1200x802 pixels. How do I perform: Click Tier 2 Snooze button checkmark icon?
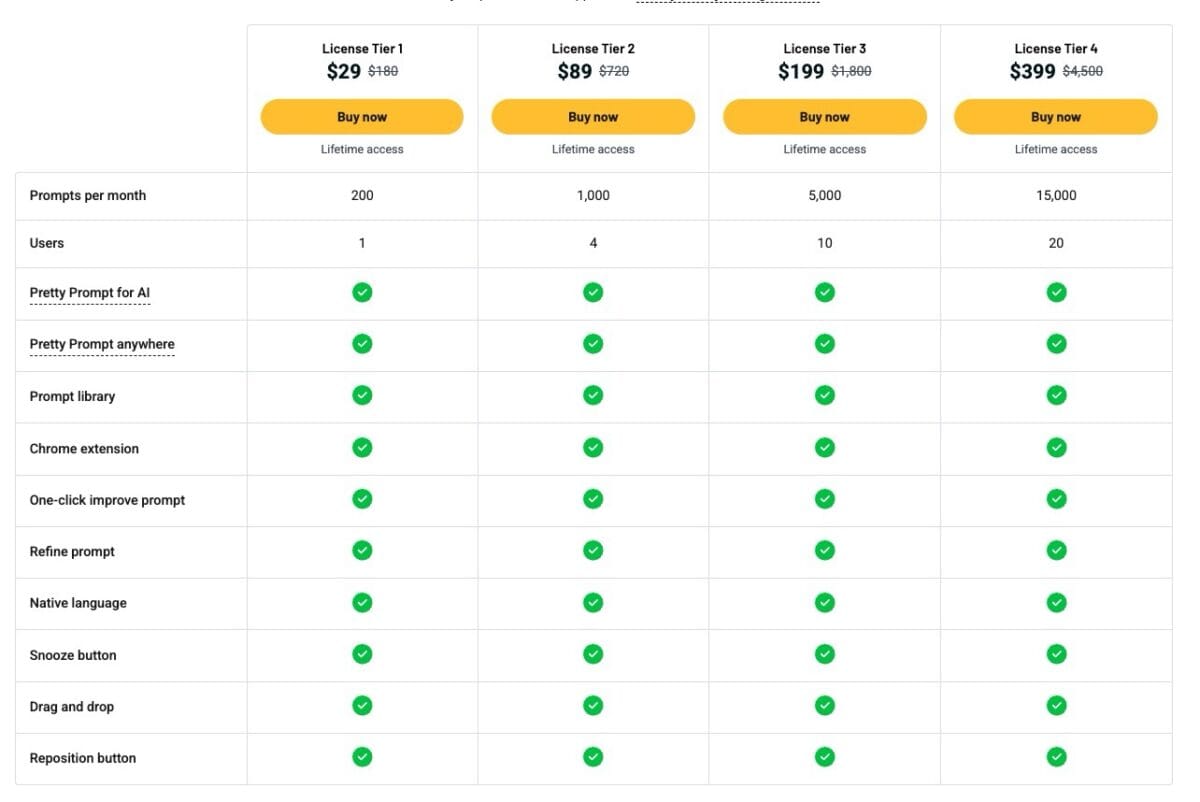[x=593, y=654]
